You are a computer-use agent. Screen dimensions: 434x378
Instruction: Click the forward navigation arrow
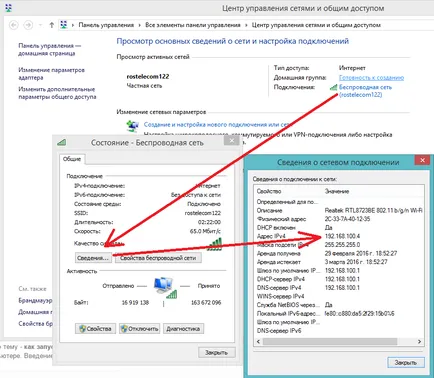click(28, 25)
